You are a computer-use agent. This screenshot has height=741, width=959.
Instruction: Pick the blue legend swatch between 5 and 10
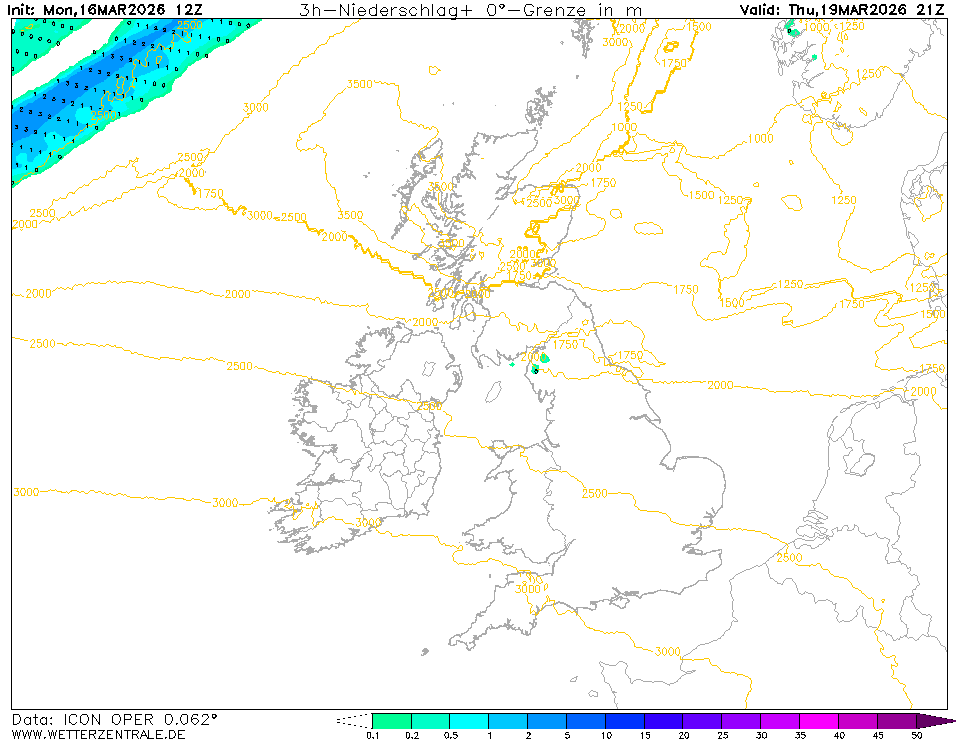coord(586,720)
